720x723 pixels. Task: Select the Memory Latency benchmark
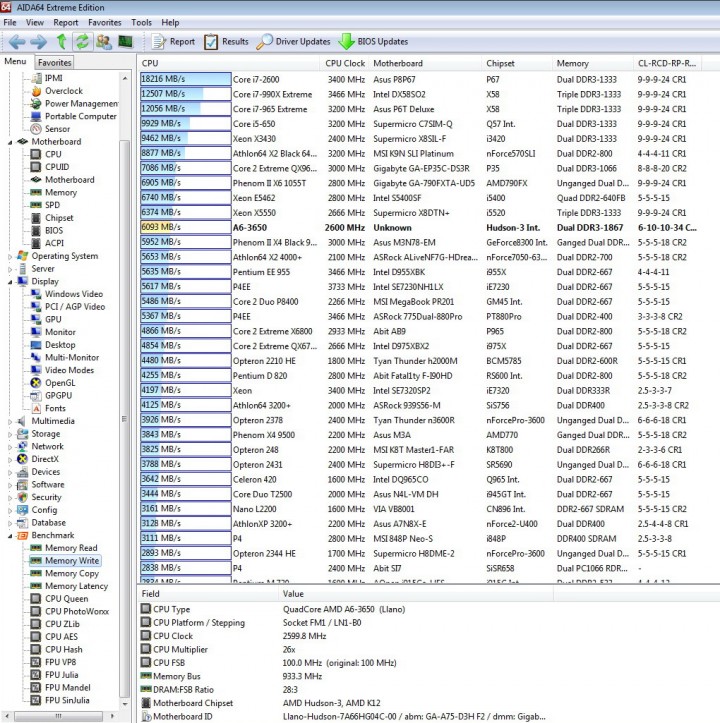[76, 586]
